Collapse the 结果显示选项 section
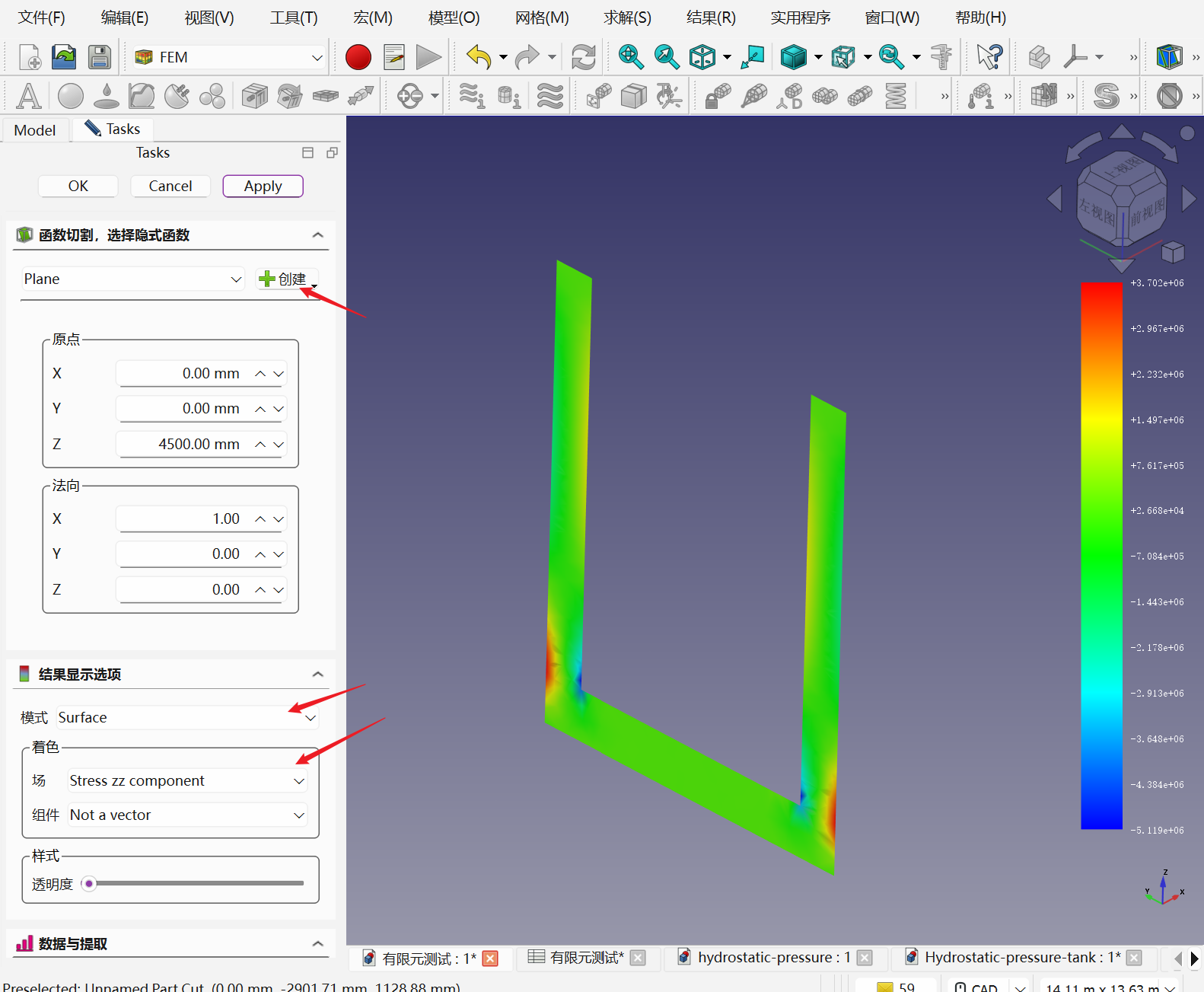 (317, 675)
